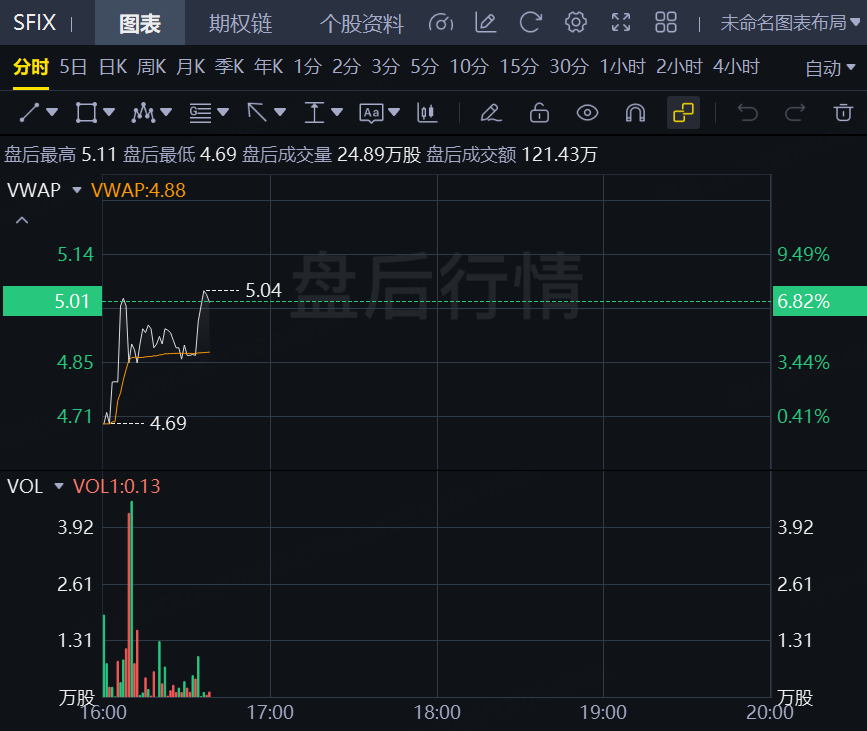Open the multi-chart grid layout icon
Screen dimensions: 867x731
pos(666,23)
